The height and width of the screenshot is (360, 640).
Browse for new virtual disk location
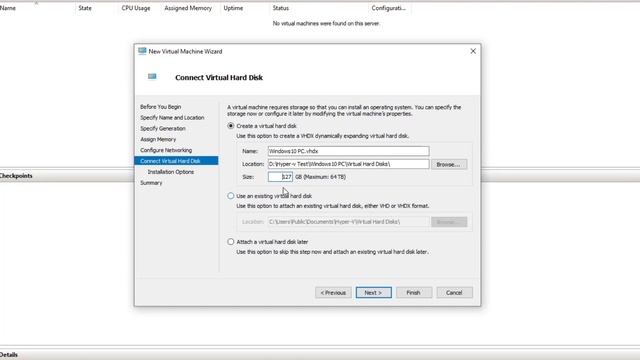point(449,164)
